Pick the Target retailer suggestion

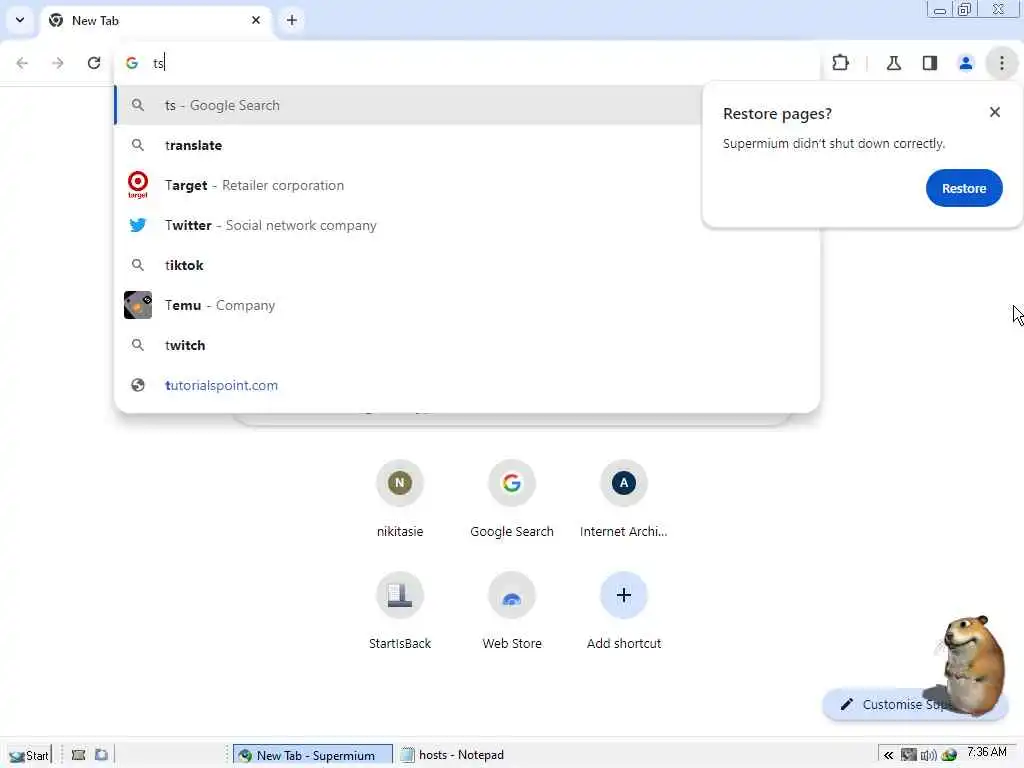pos(408,185)
